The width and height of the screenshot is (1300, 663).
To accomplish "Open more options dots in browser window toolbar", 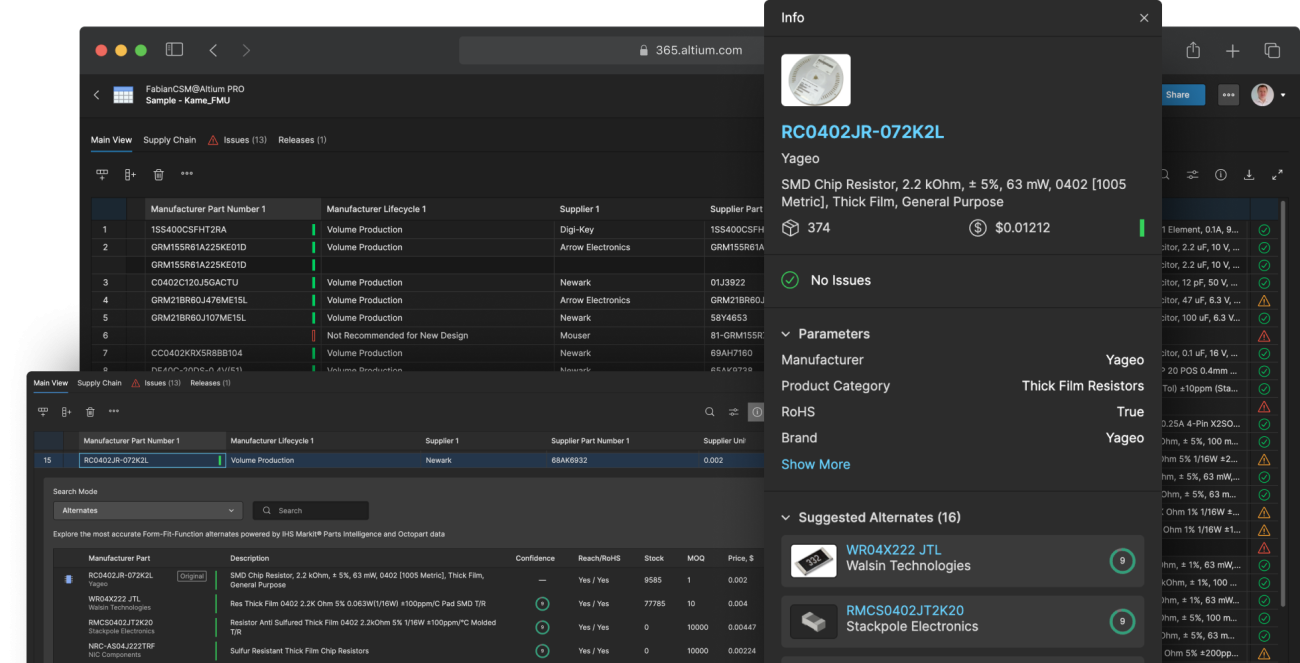I will 187,174.
